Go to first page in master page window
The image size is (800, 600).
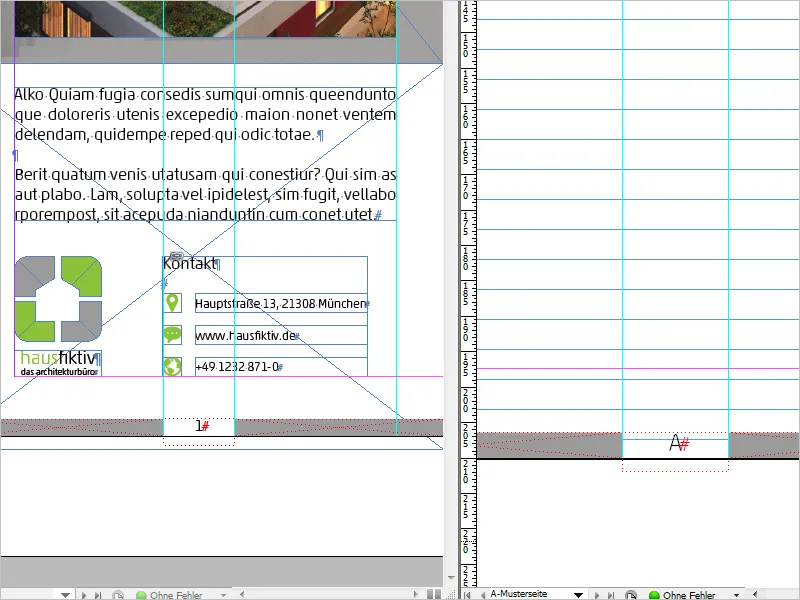[x=467, y=595]
